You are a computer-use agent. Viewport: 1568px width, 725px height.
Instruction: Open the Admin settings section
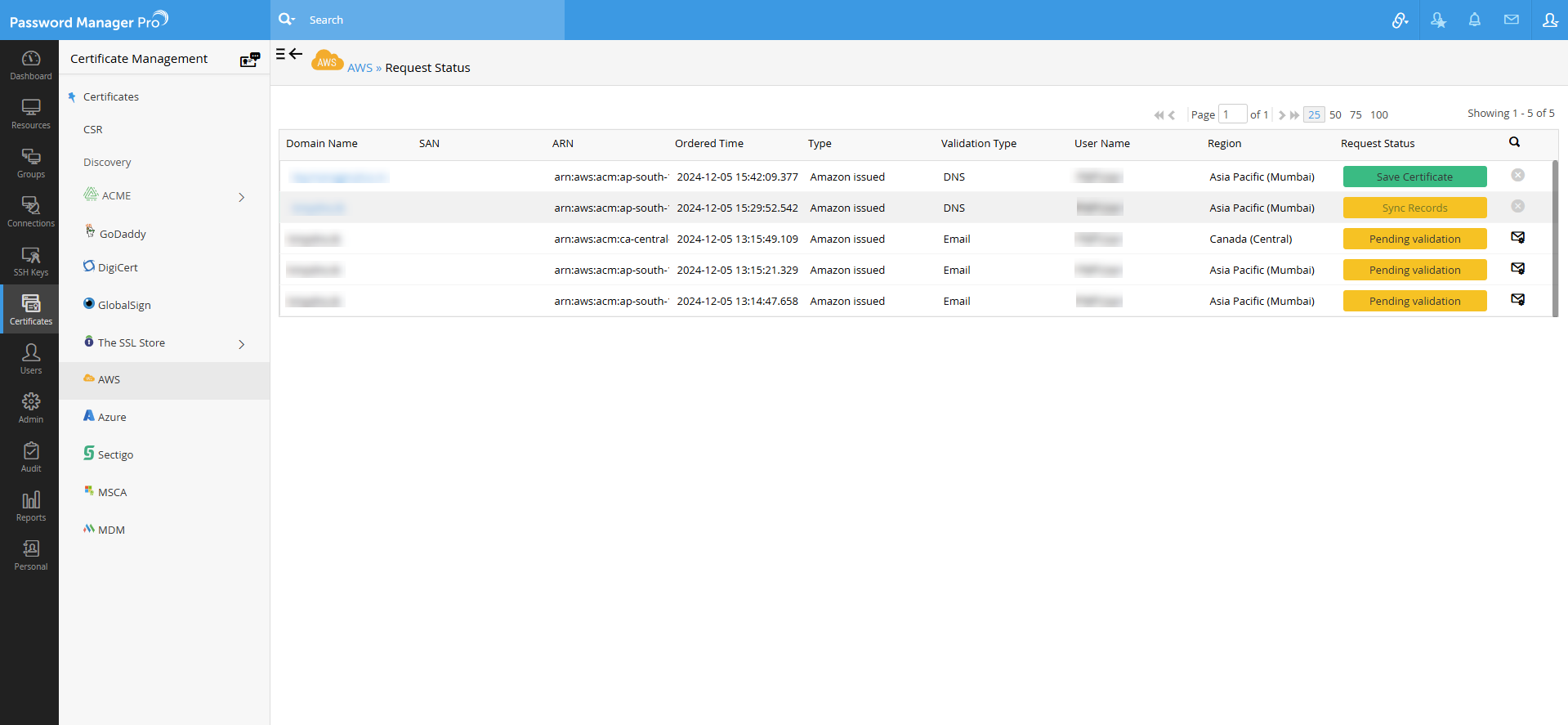(x=30, y=408)
